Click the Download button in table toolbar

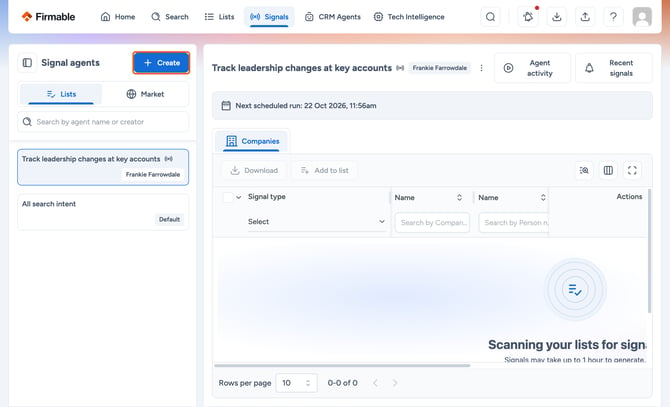[254, 170]
